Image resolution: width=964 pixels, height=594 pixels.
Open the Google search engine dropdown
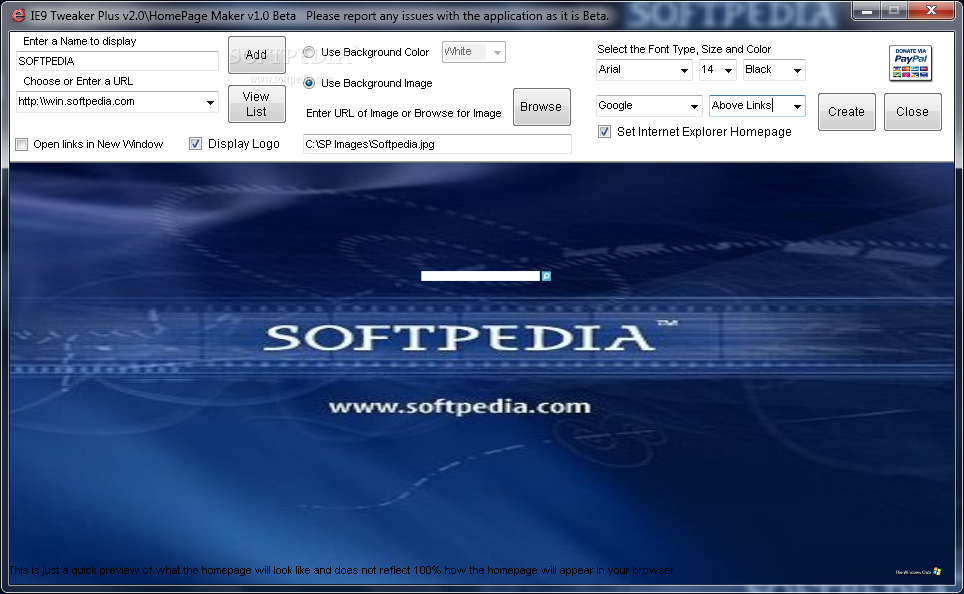pyautogui.click(x=694, y=106)
